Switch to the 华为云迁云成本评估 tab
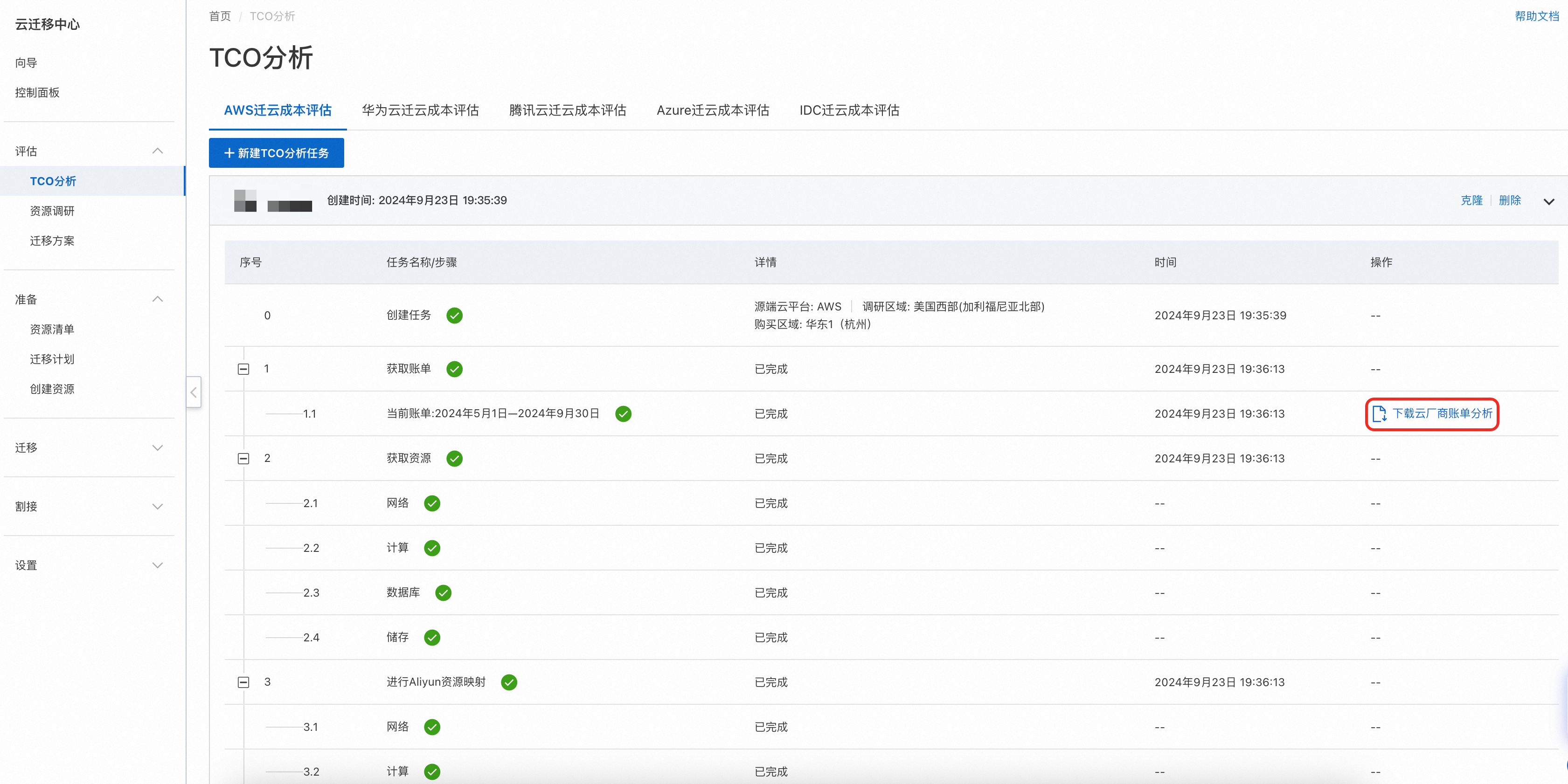 click(420, 110)
